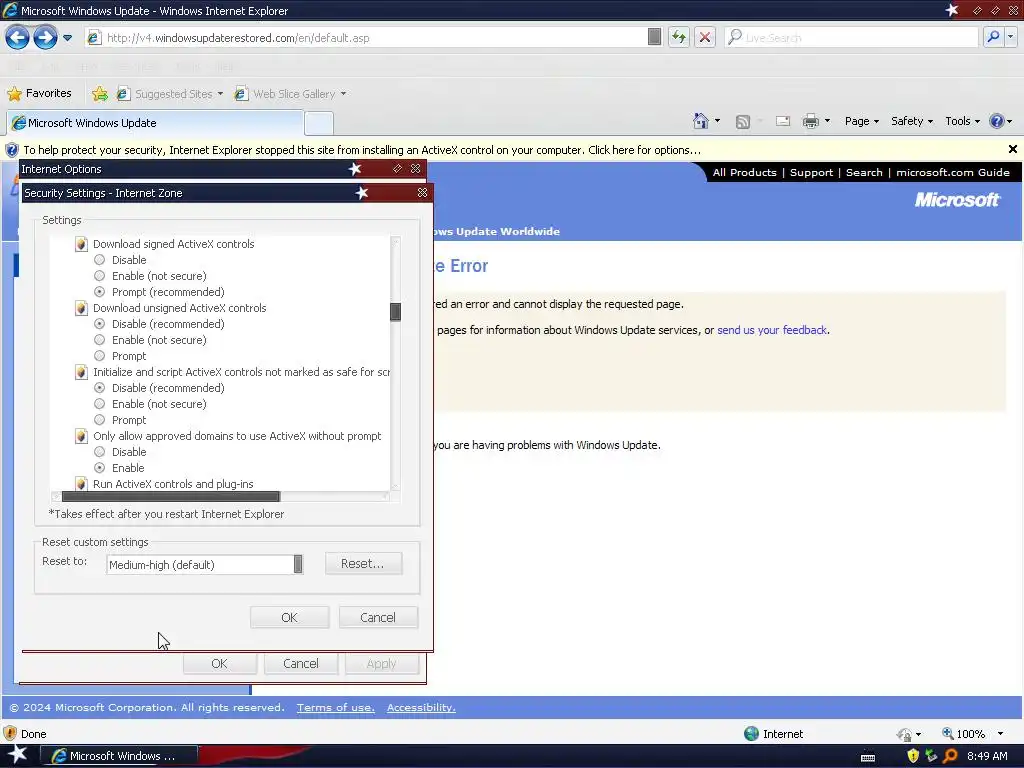Click the microsoft.com Guide link
The image size is (1024, 768).
953,172
